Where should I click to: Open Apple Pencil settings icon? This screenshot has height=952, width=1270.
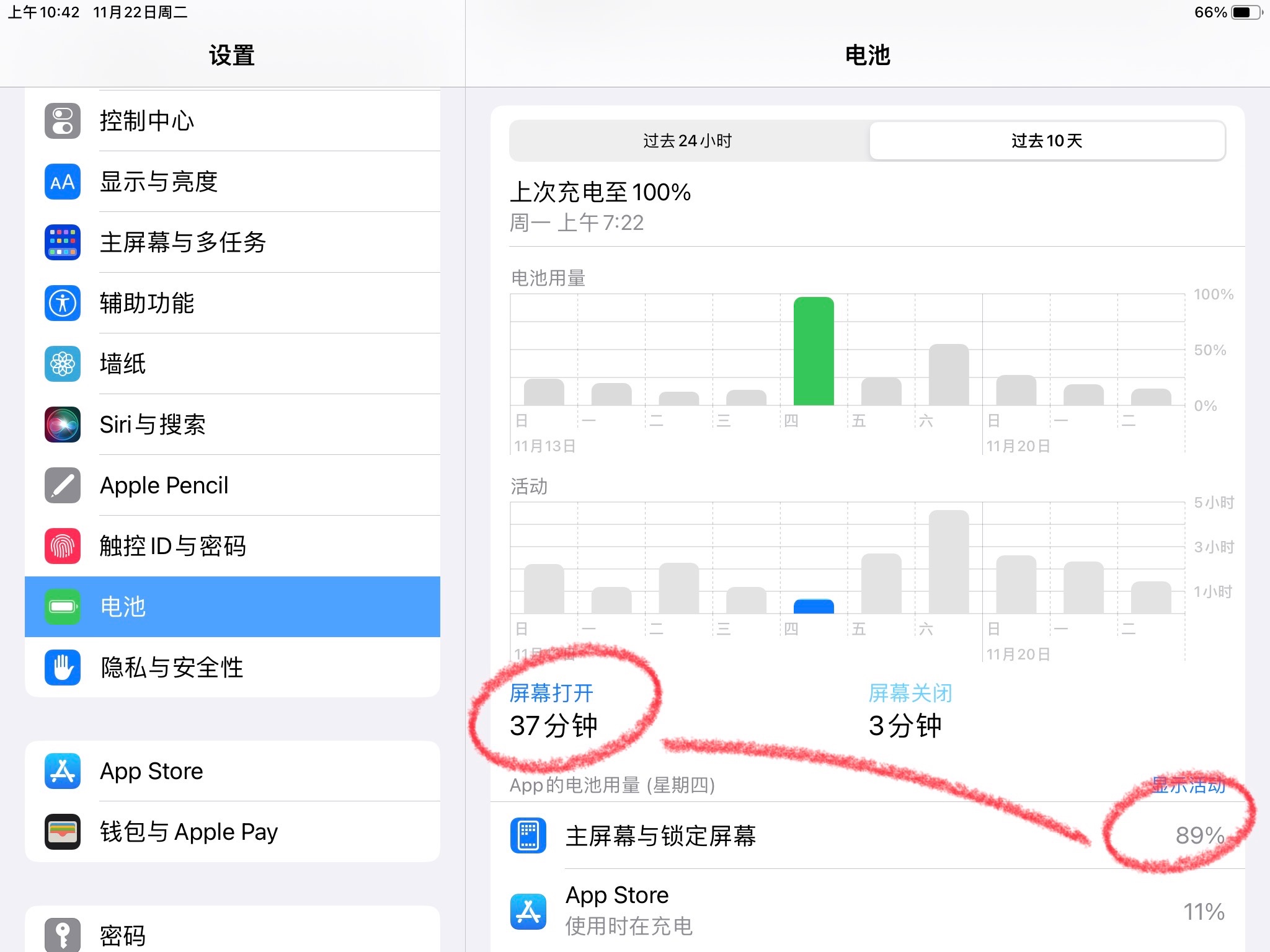63,485
